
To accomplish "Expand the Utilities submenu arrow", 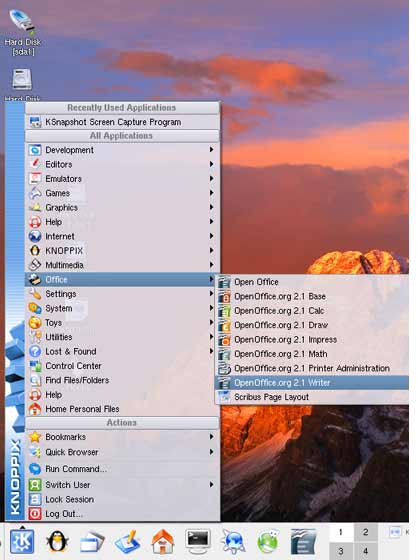I will pos(211,337).
